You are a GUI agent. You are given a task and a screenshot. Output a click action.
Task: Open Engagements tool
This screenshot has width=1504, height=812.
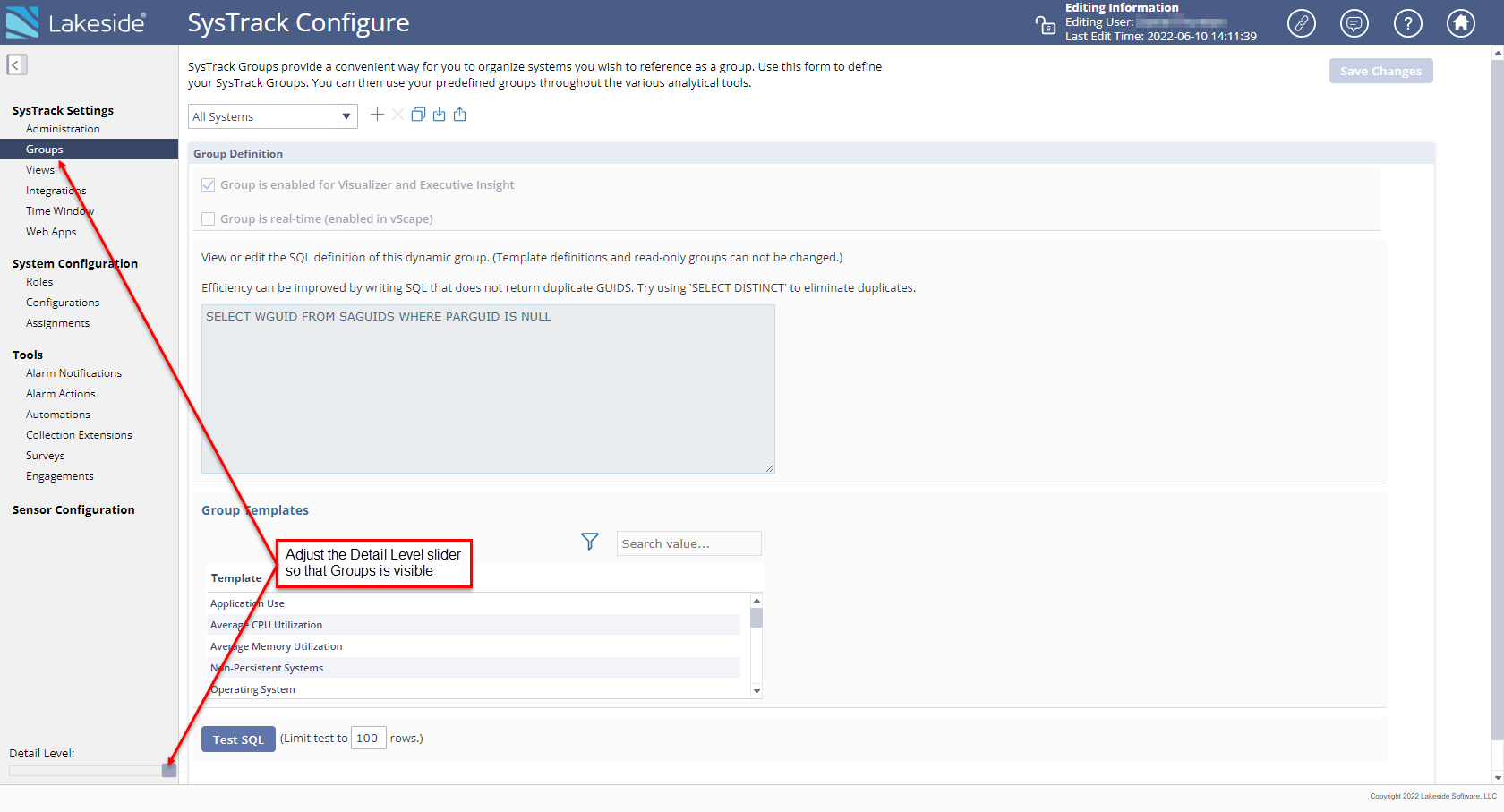coord(60,476)
